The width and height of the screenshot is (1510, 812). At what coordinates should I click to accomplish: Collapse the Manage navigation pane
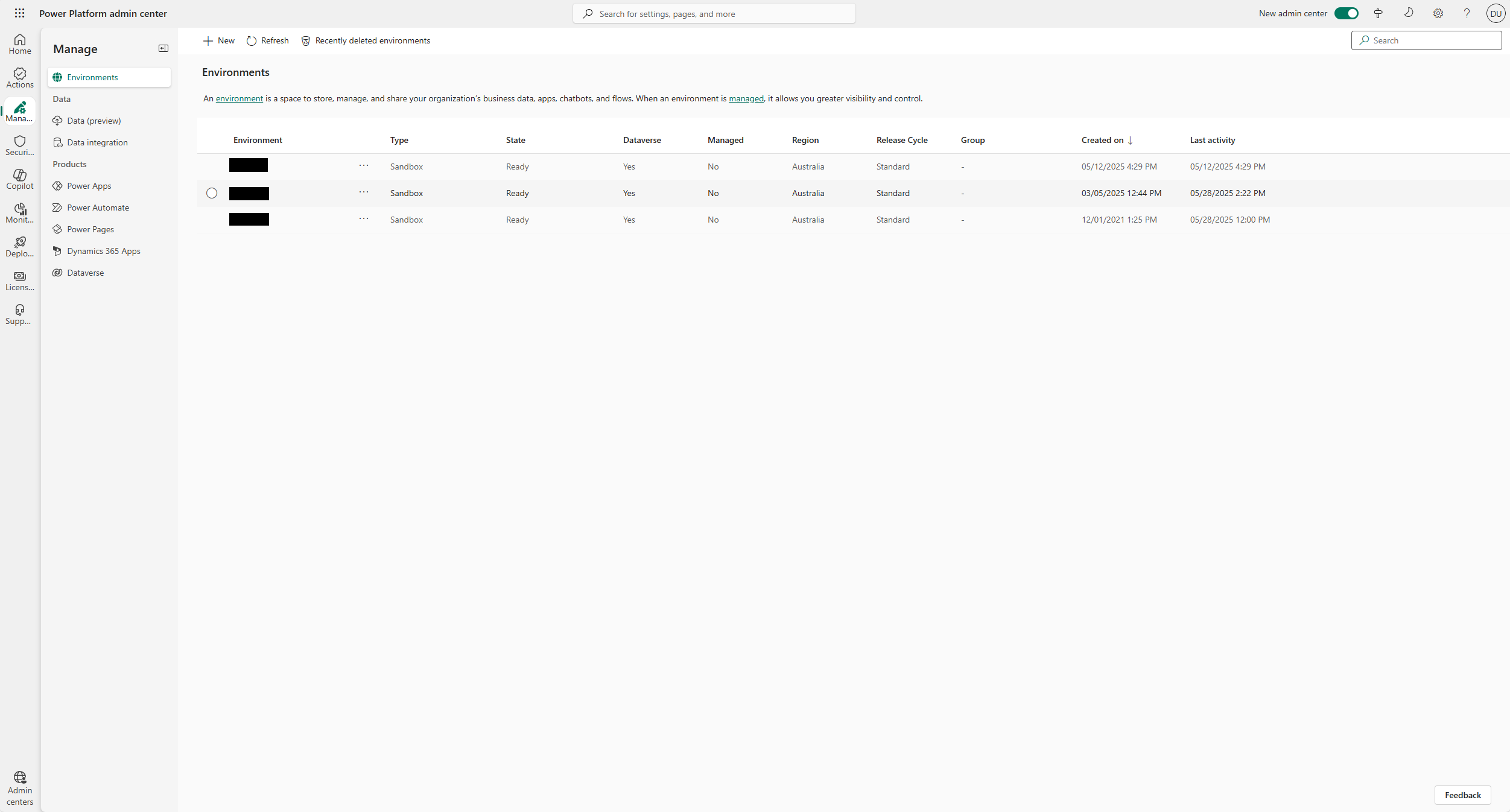163,48
